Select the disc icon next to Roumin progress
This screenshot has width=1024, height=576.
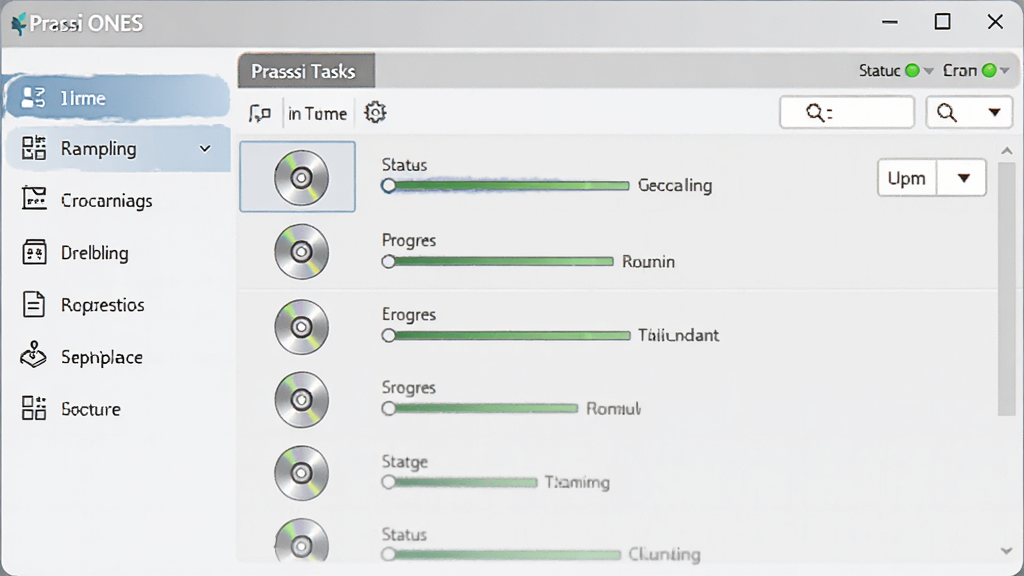[x=301, y=251]
